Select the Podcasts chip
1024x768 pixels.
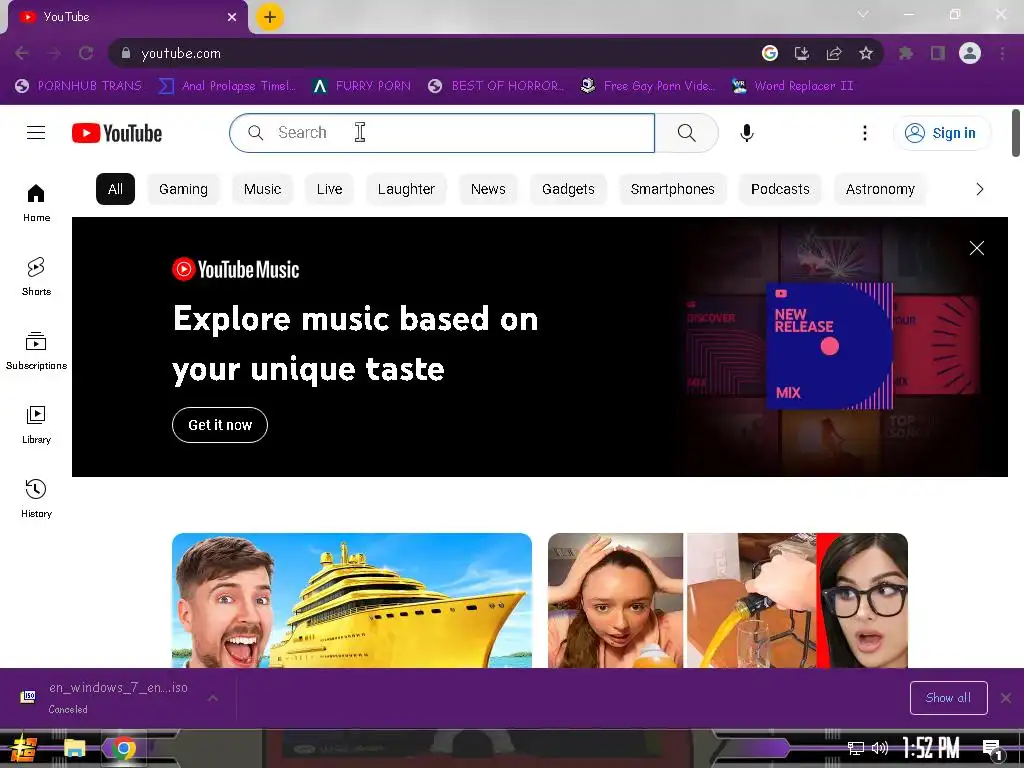point(780,189)
